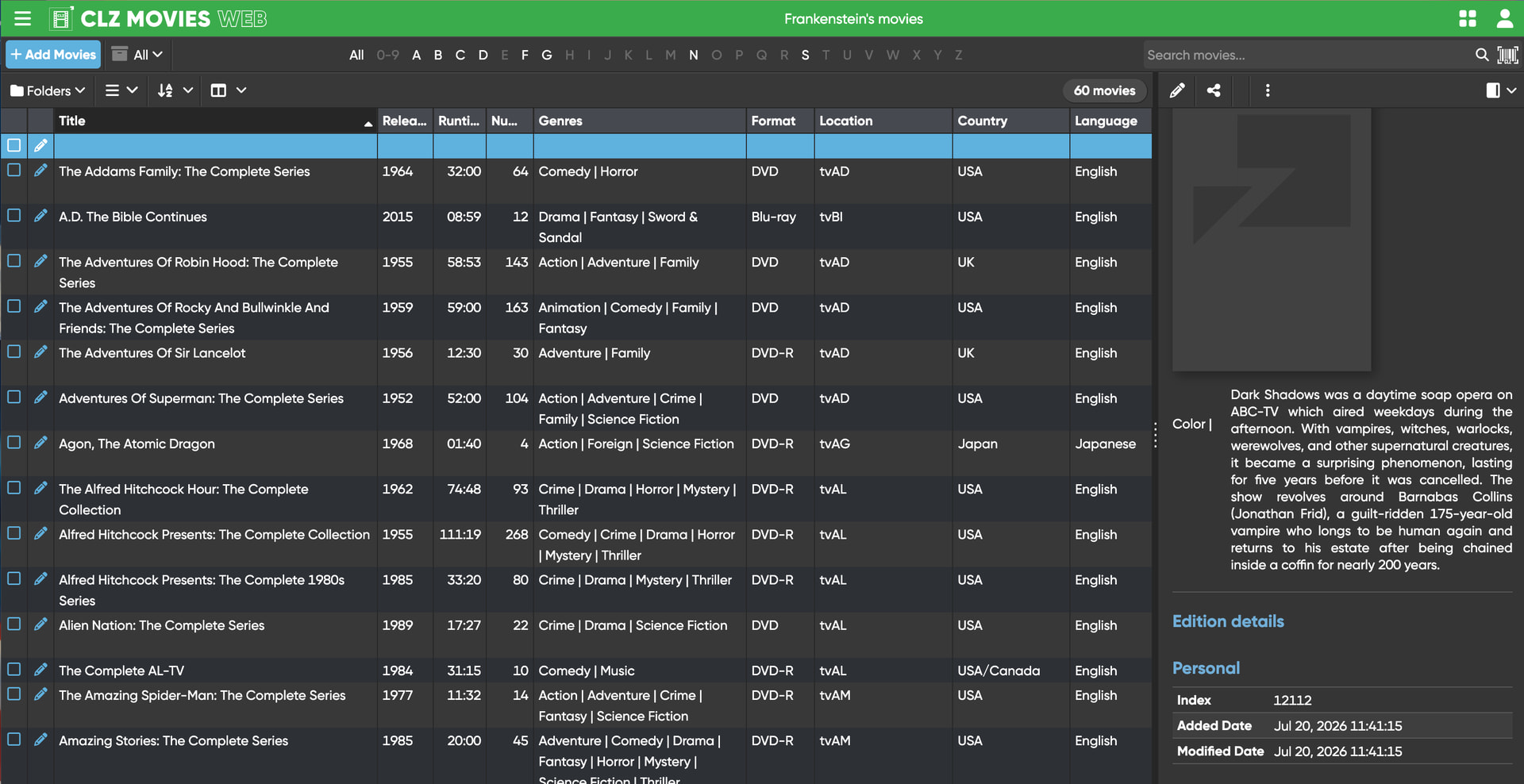Screen dimensions: 1524x784
Task: Tick the Amazing Stories row checkbox
Action: click(x=14, y=739)
